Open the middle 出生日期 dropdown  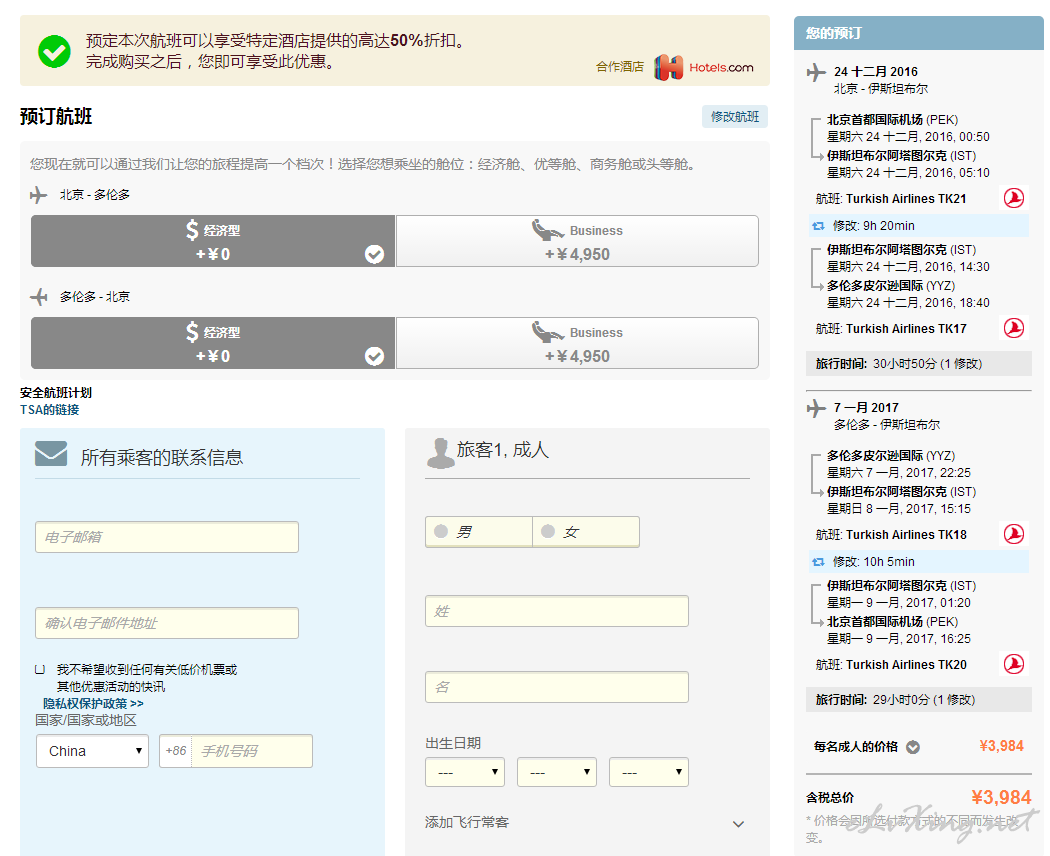pyautogui.click(x=556, y=772)
